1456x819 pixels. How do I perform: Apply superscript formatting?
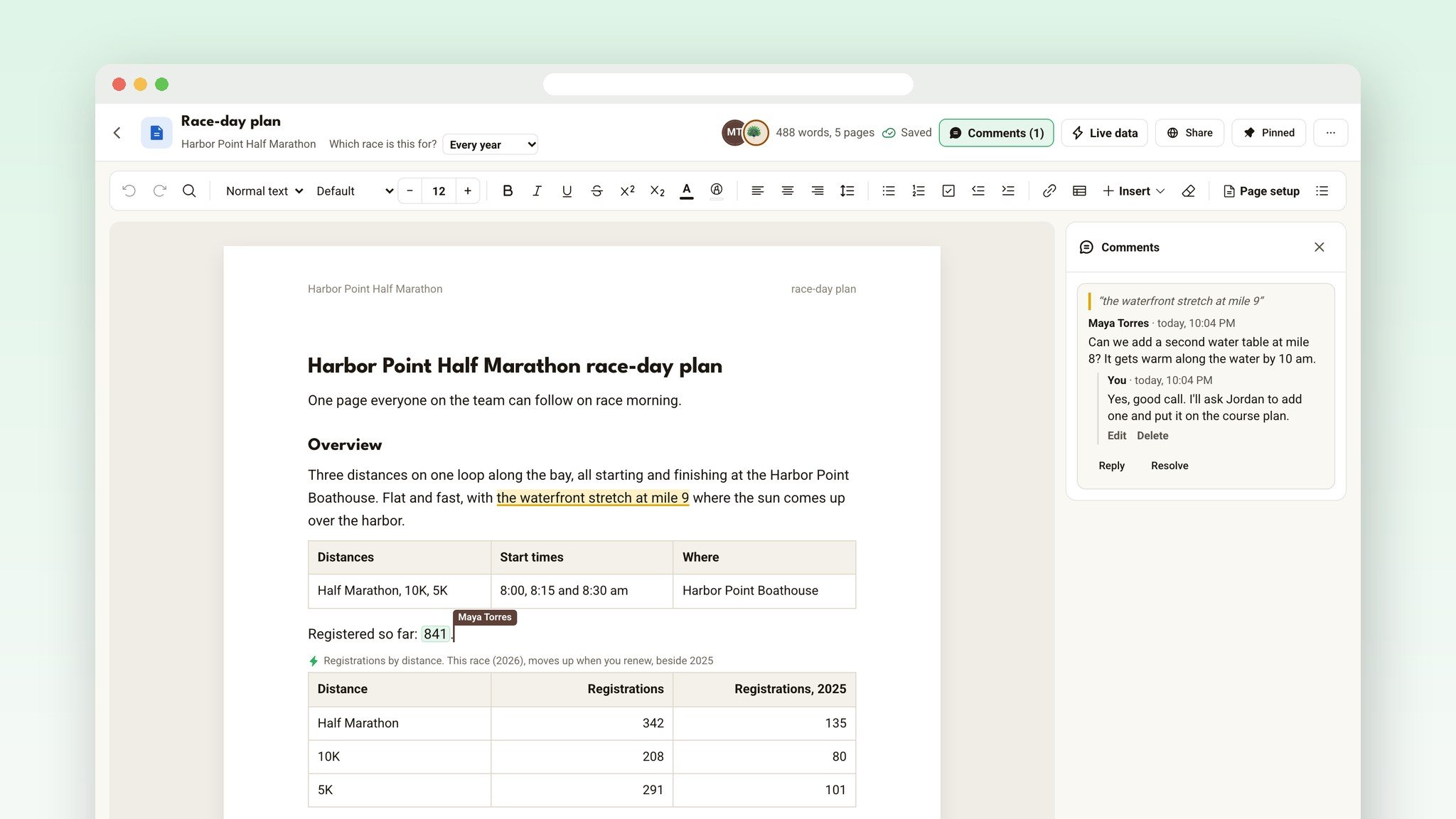(627, 191)
